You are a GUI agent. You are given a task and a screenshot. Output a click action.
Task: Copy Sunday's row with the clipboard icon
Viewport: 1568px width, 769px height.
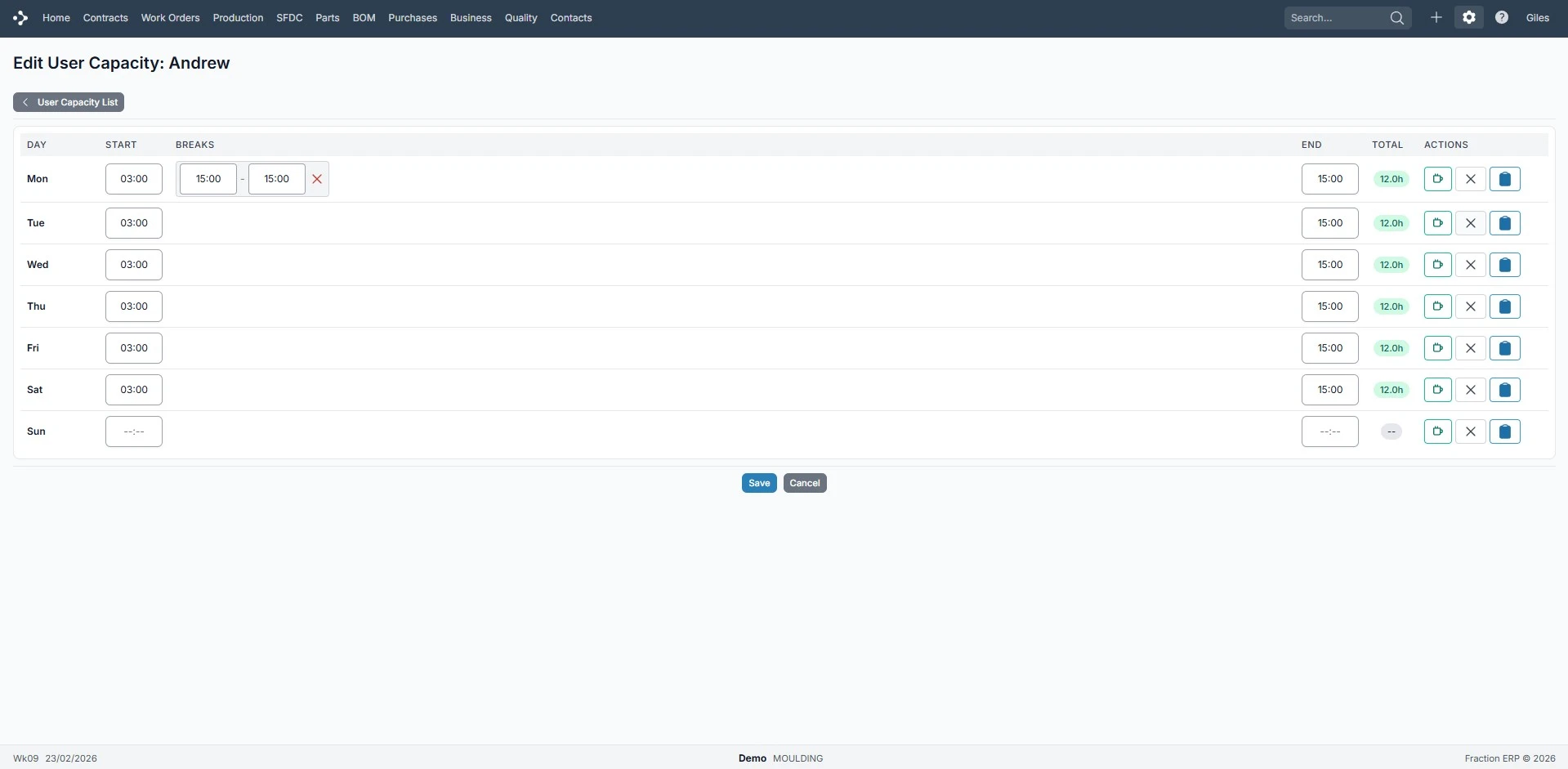click(1506, 431)
